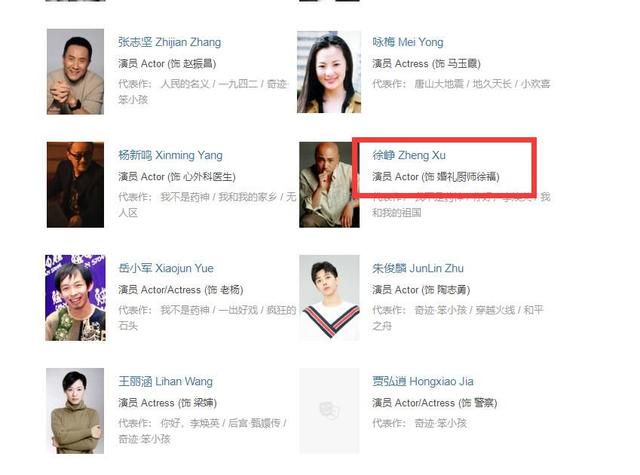Open Xinming Yang's portrait thumbnail
Viewport: 640px width, 475px height.
[x=75, y=184]
